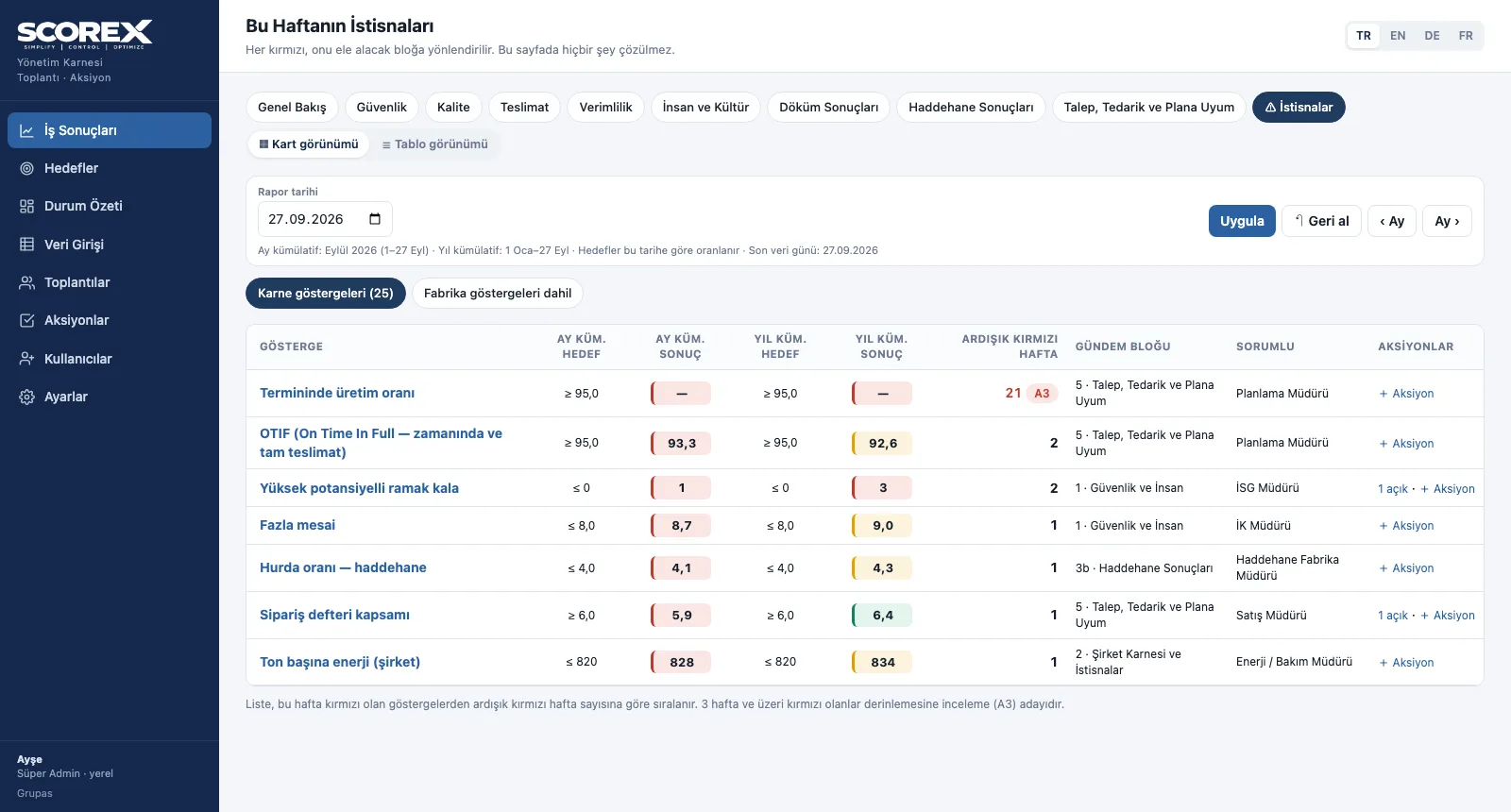Go to next month with Ay ›
Viewport: 1511px width, 812px height.
[1447, 221]
